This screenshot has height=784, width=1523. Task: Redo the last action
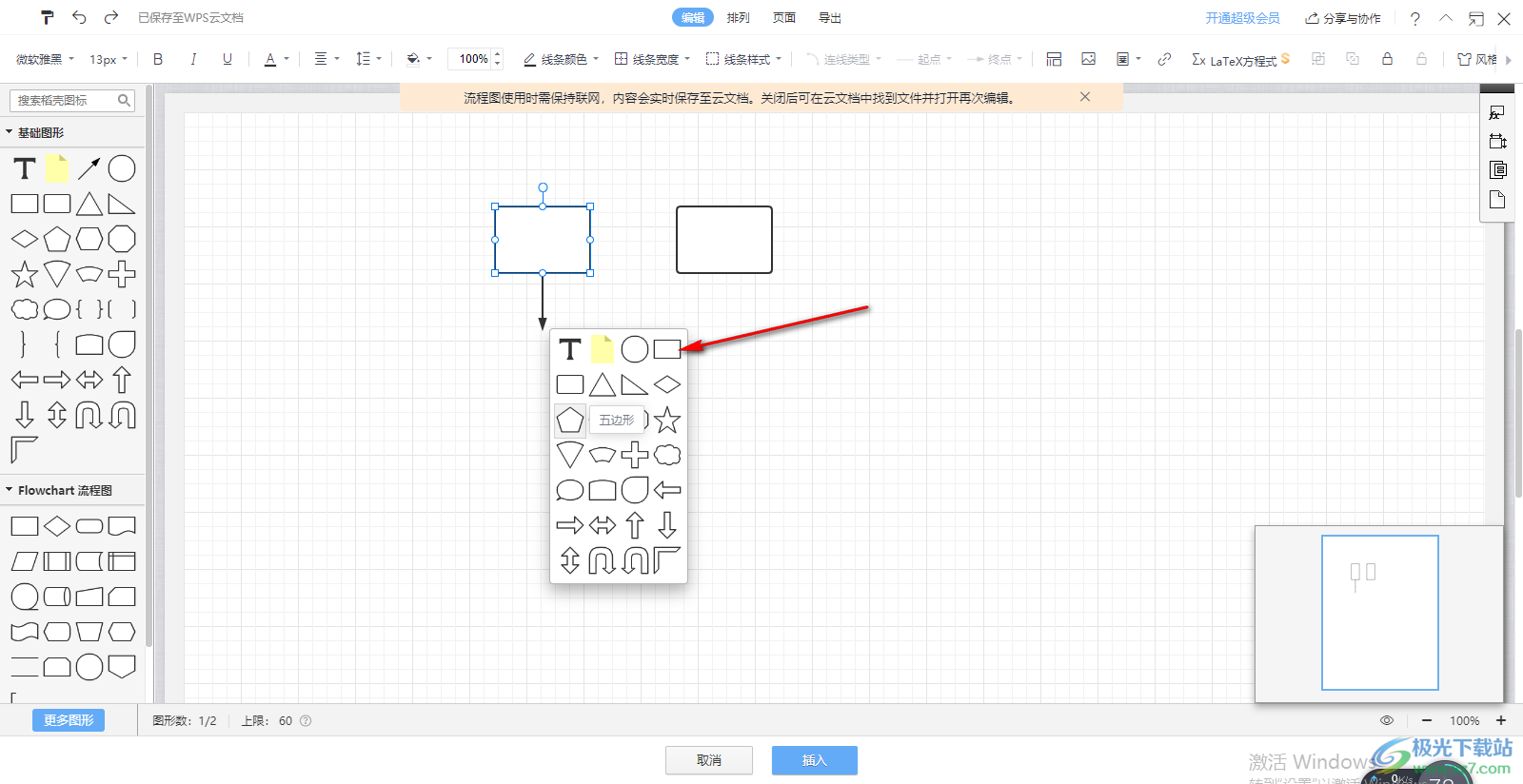tap(111, 17)
